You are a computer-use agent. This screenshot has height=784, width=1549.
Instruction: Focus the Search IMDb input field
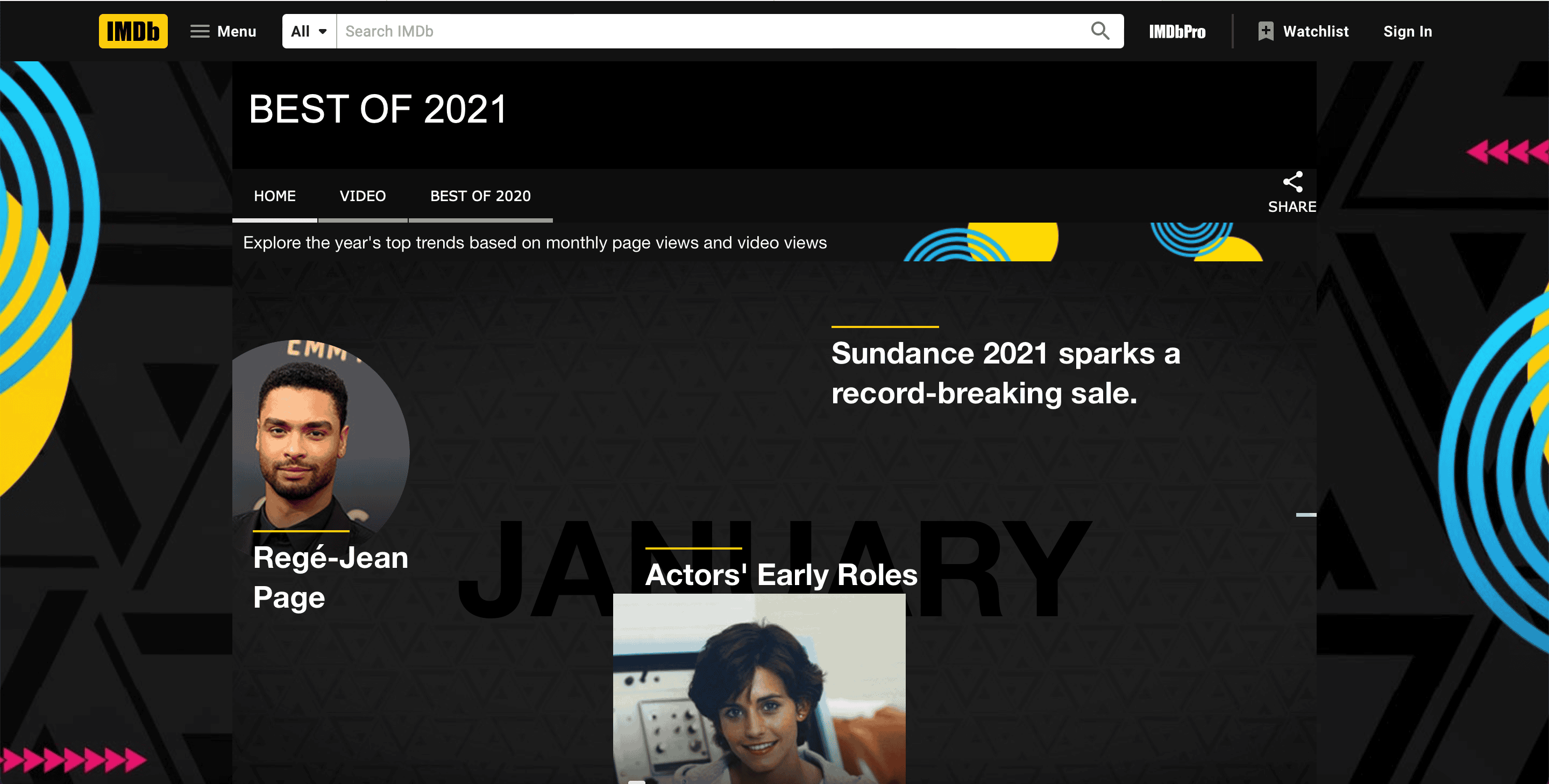(x=712, y=31)
